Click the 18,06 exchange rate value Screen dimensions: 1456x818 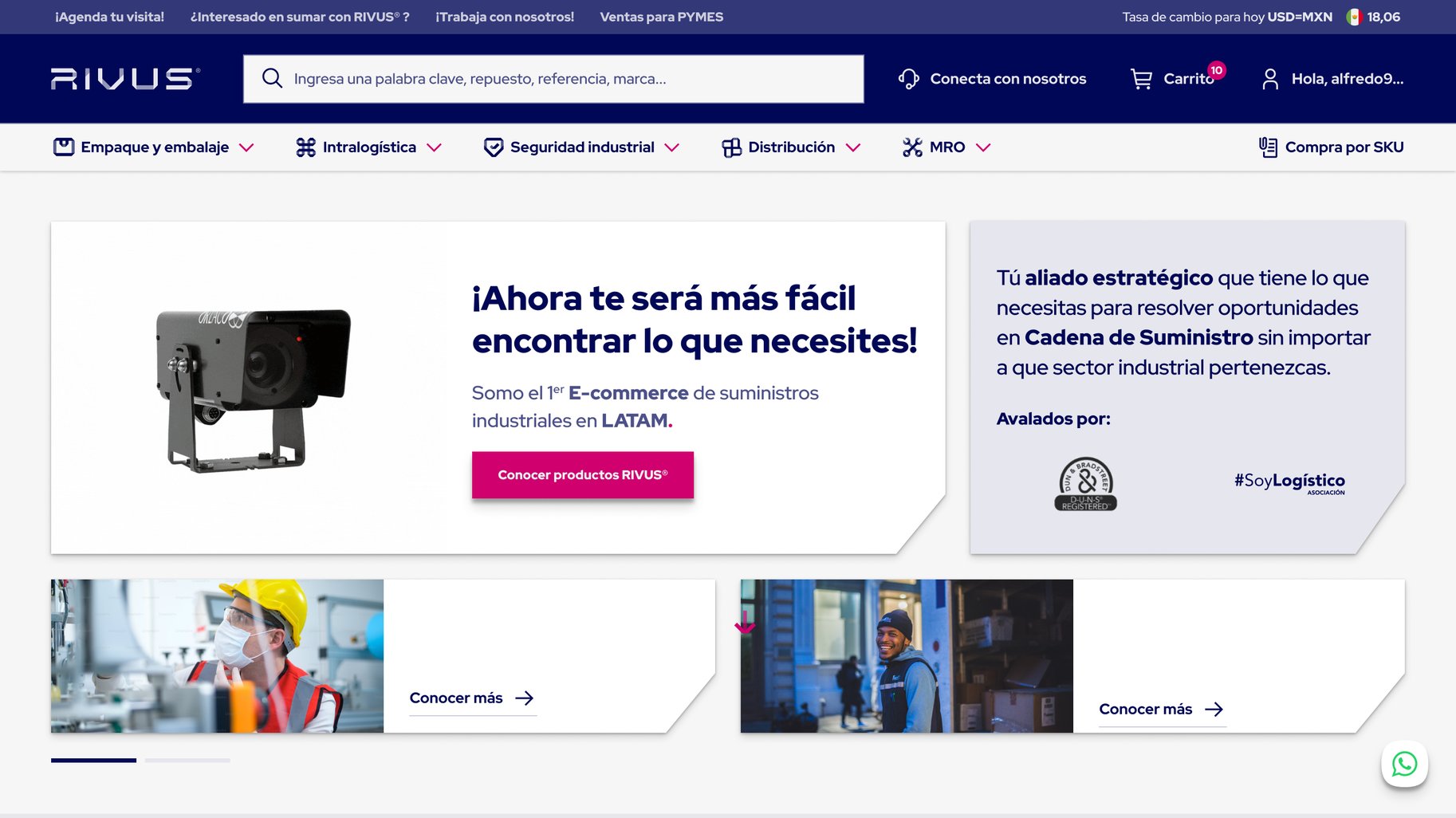pyautogui.click(x=1383, y=17)
